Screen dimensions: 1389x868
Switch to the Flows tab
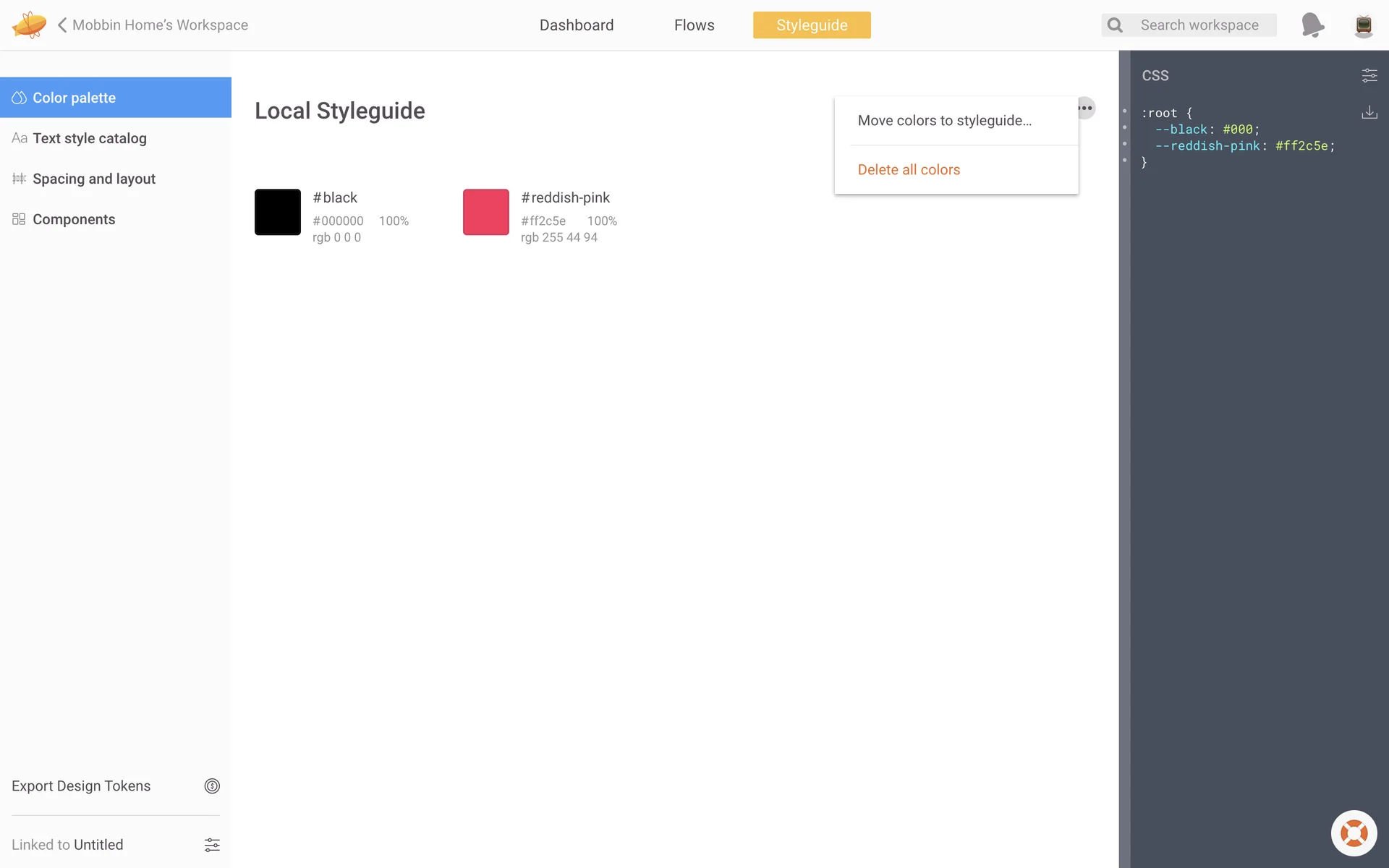click(694, 25)
